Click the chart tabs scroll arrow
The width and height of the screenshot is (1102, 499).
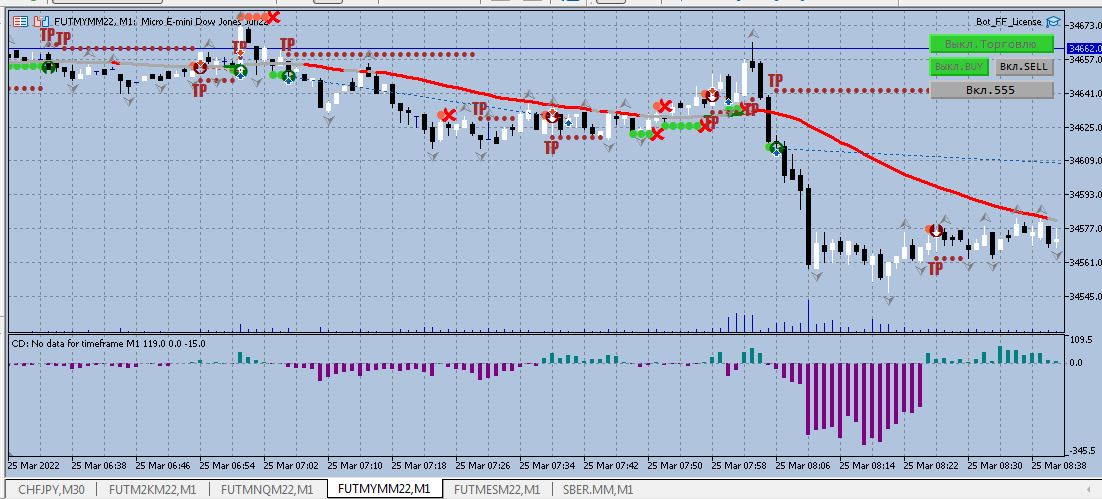point(1089,489)
